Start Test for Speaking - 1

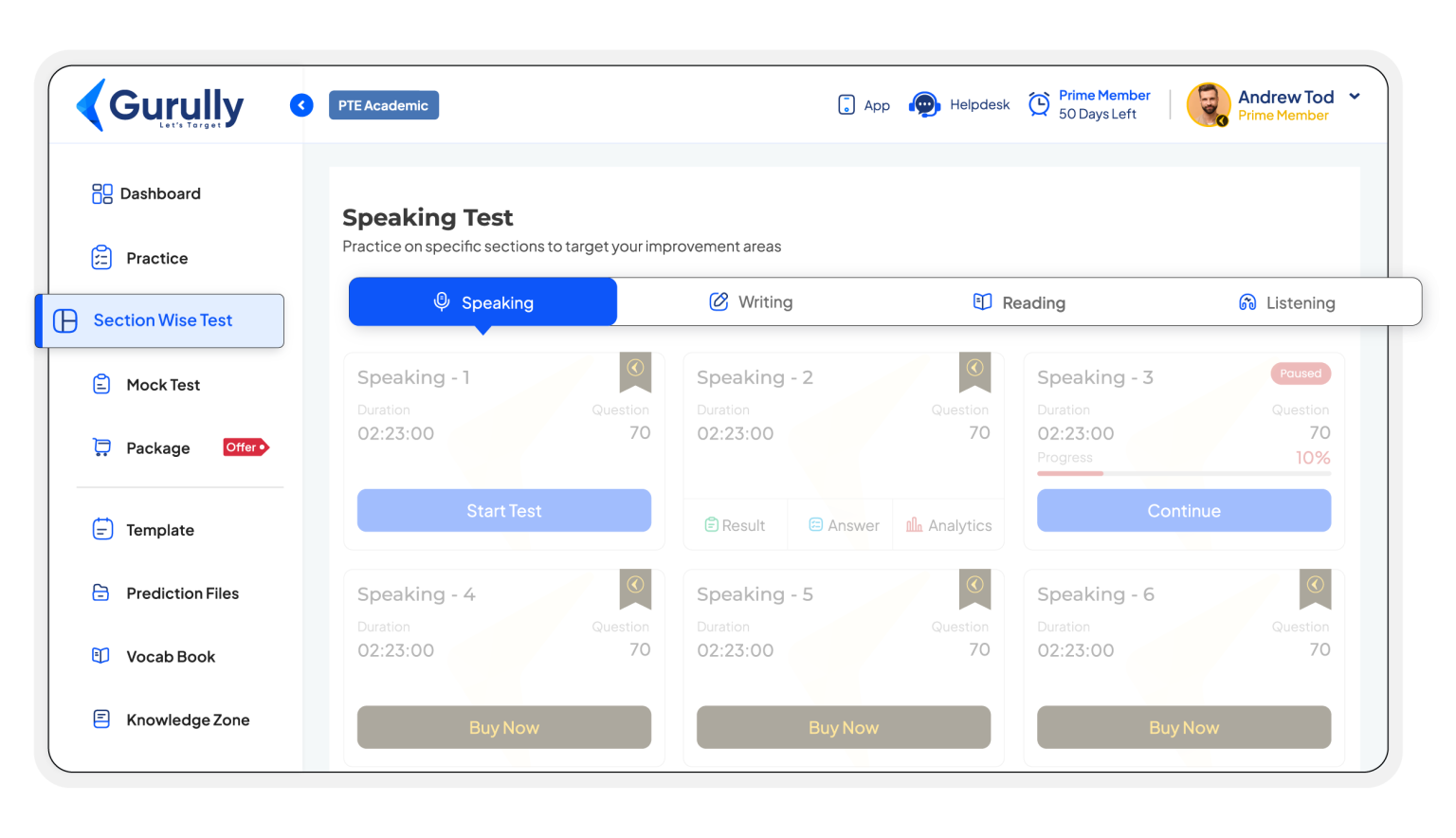[x=503, y=510]
